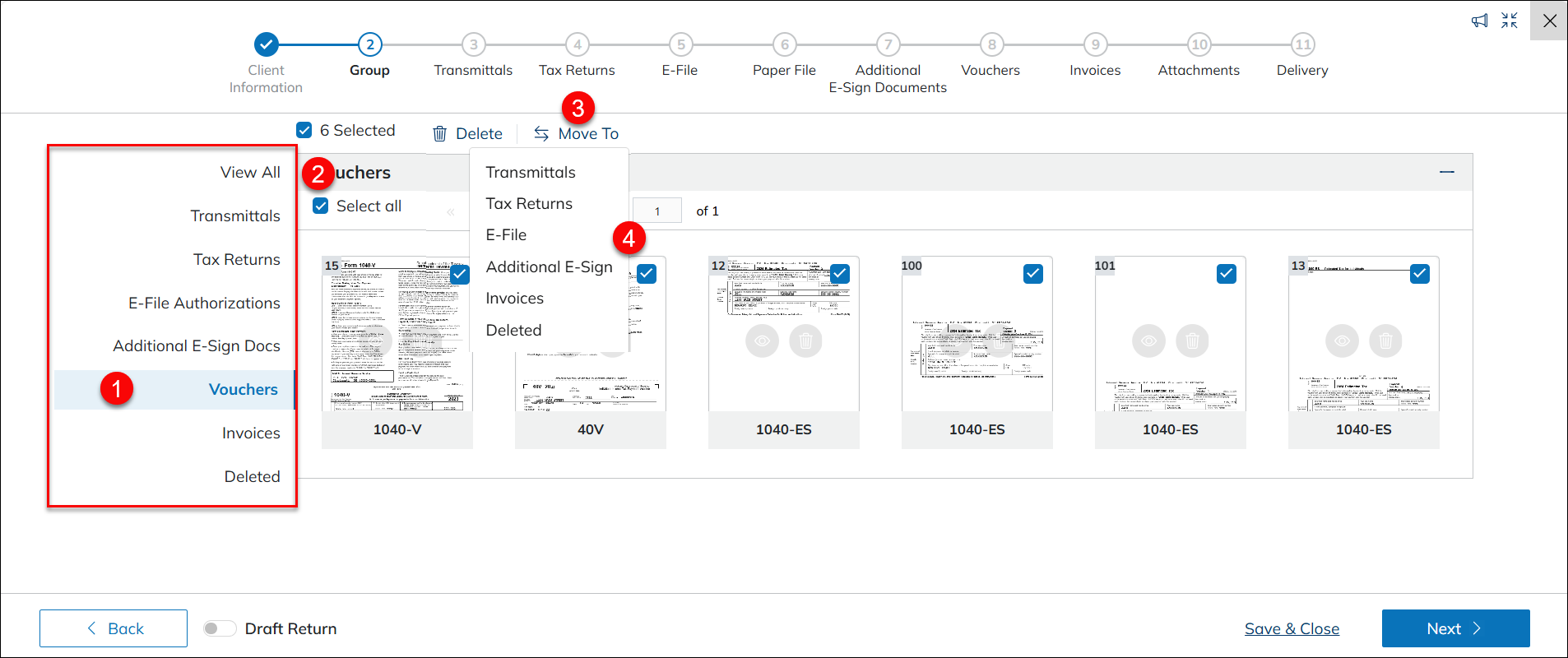Collapse the Vouchers section with minus
The image size is (1568, 658).
tap(1446, 172)
